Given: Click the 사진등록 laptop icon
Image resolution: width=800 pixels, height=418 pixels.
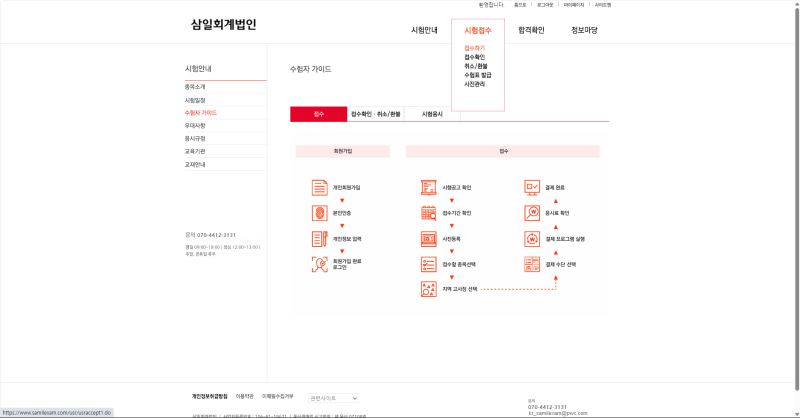Looking at the screenshot, I should coord(429,239).
